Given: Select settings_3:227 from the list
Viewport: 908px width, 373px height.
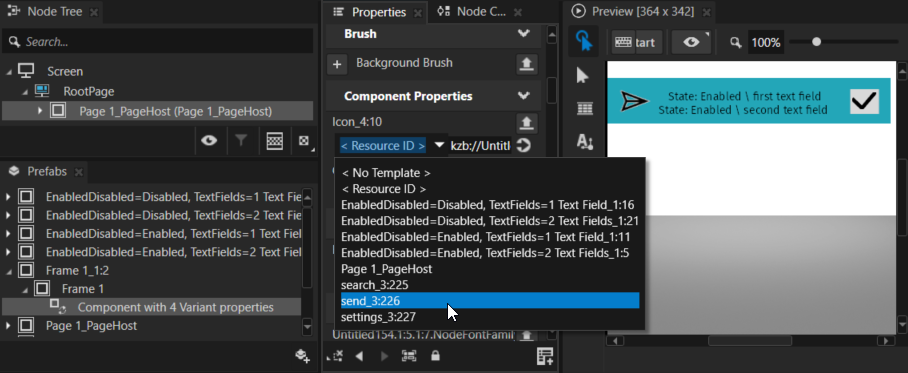Looking at the screenshot, I should point(378,317).
